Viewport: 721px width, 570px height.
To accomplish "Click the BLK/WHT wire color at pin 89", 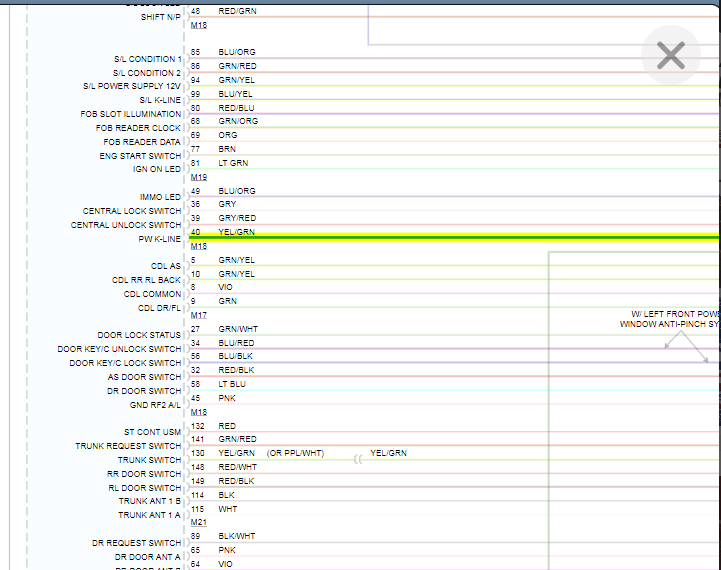I will pyautogui.click(x=236, y=536).
